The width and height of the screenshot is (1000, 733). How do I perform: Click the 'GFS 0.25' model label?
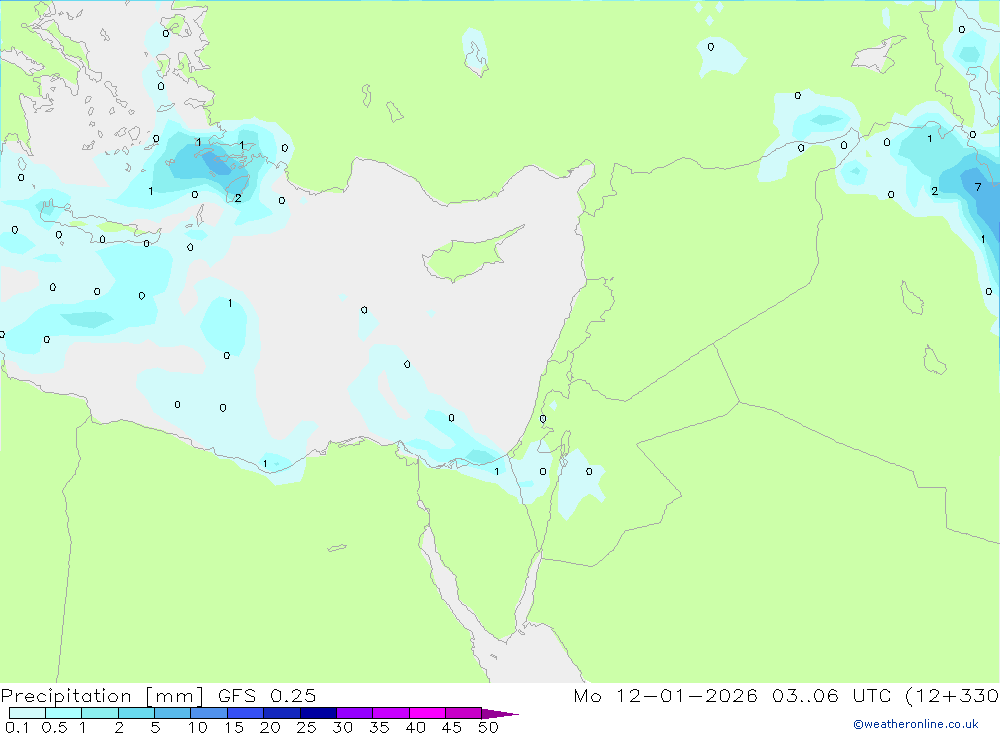(x=267, y=696)
